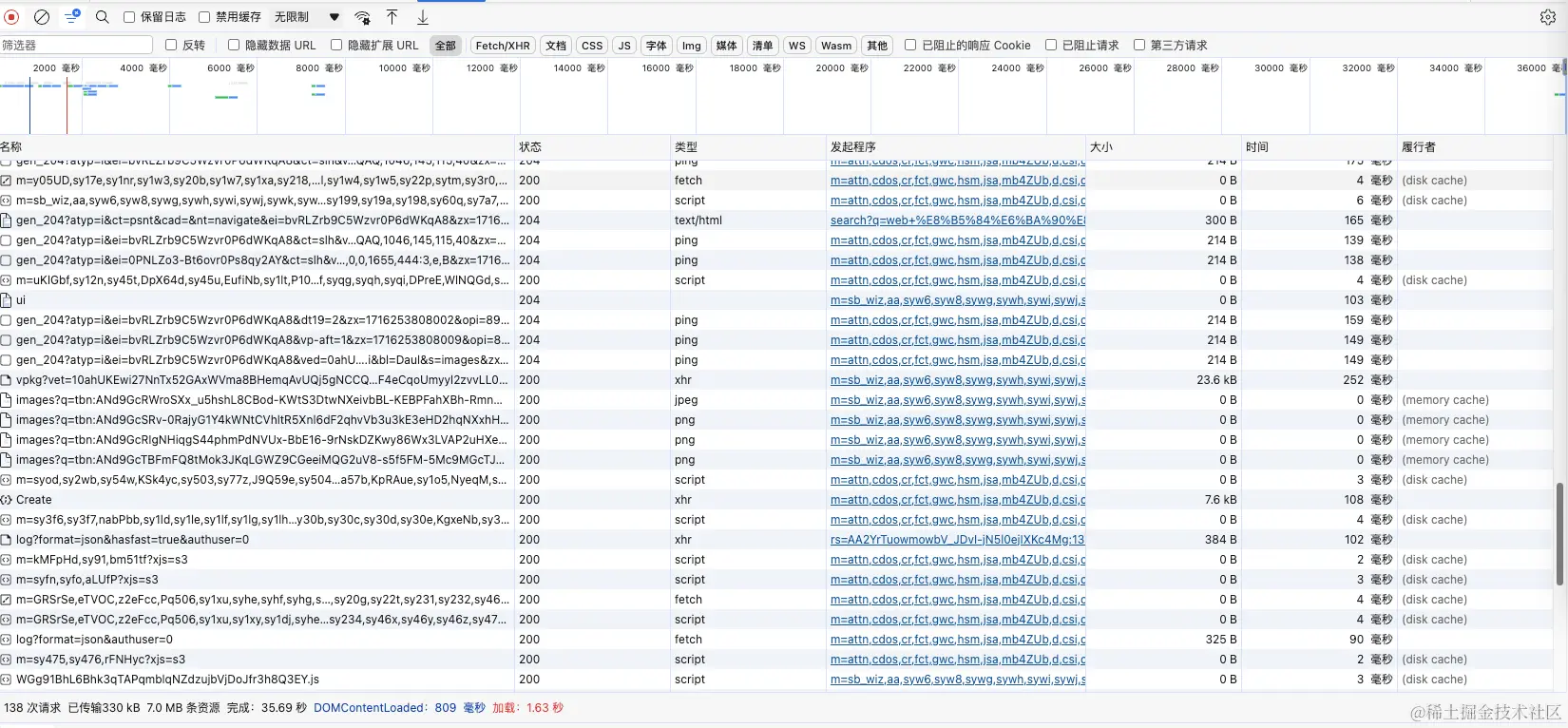The image size is (1568, 728).
Task: Click image icon of images?q=tbn:ANd9GcSRv row
Action: [7, 420]
